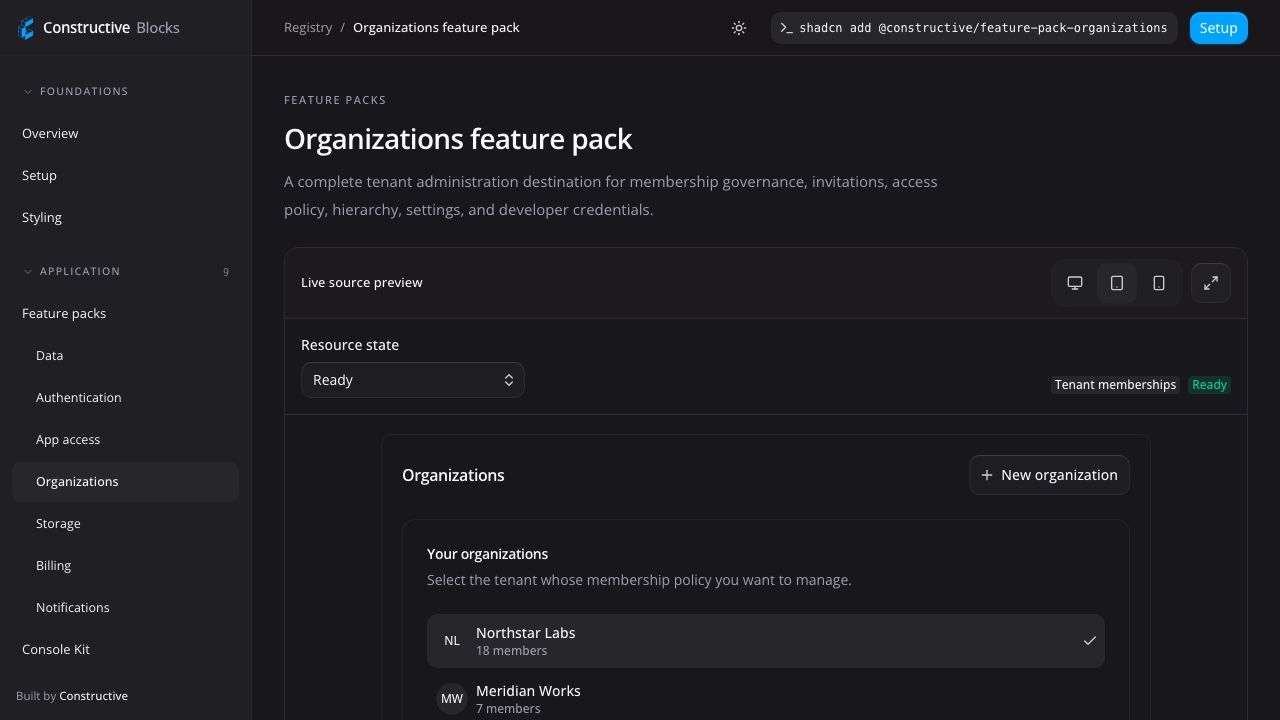
Task: Select Notifications feature pack
Action: [125, 607]
